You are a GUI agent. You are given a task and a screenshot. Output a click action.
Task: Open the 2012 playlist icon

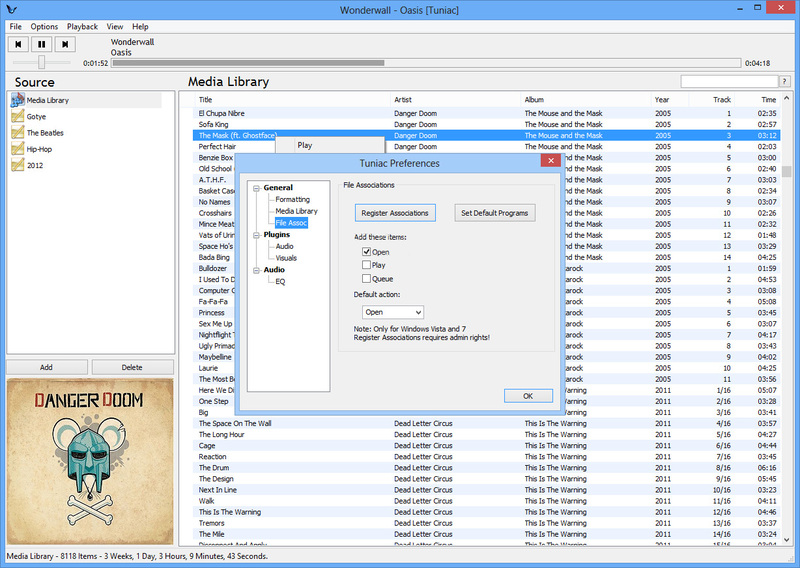pyautogui.click(x=18, y=165)
